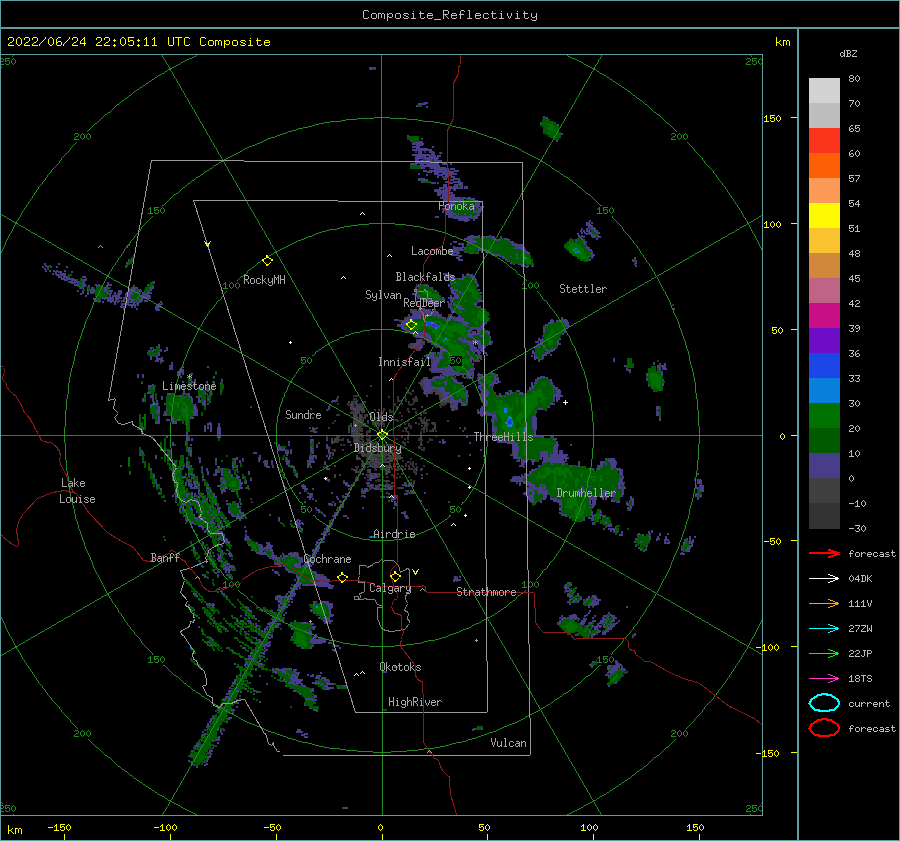Click the magenta 18TS arrow icon
The image size is (900, 841).
click(x=824, y=679)
